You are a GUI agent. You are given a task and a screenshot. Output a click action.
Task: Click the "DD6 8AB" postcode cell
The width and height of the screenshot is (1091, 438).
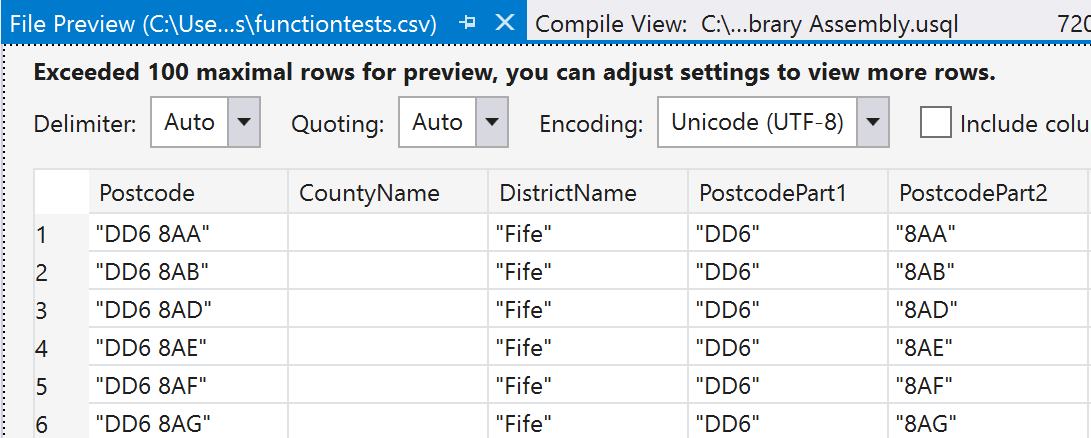[153, 272]
